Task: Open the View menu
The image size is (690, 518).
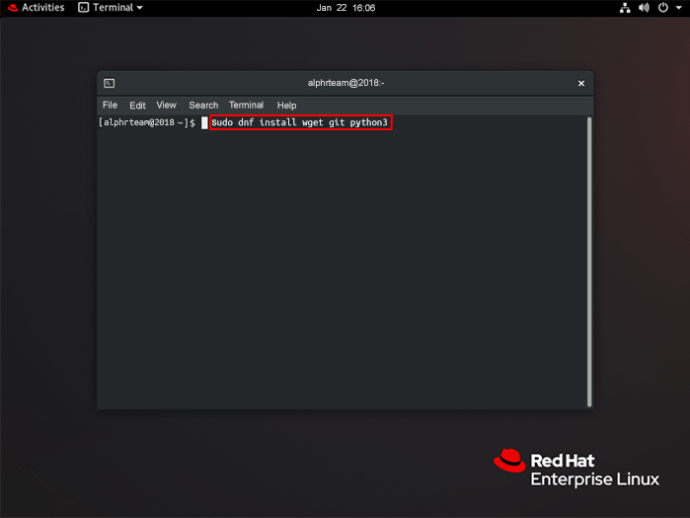Action: 166,105
